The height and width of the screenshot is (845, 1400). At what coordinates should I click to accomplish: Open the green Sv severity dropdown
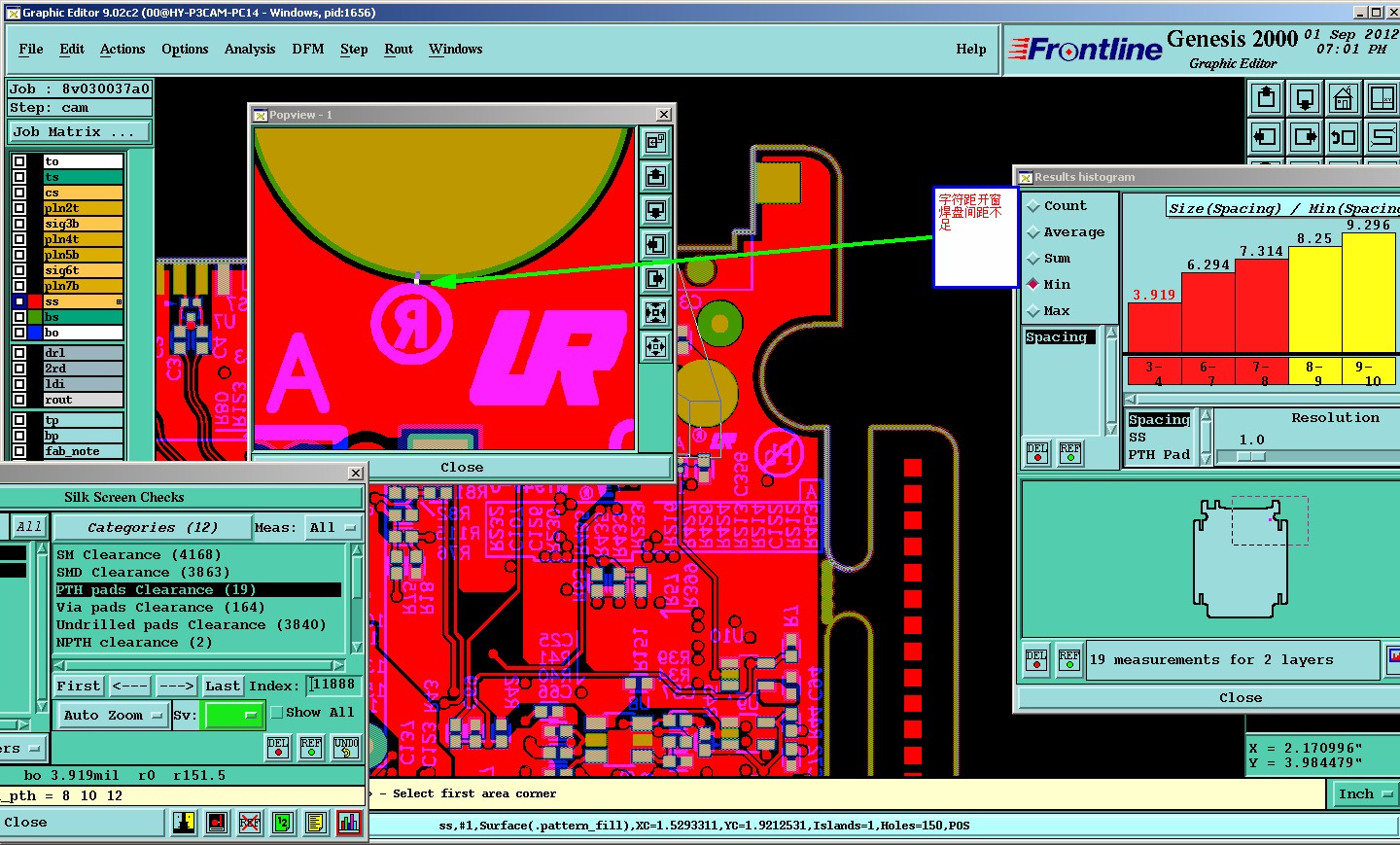(x=233, y=715)
